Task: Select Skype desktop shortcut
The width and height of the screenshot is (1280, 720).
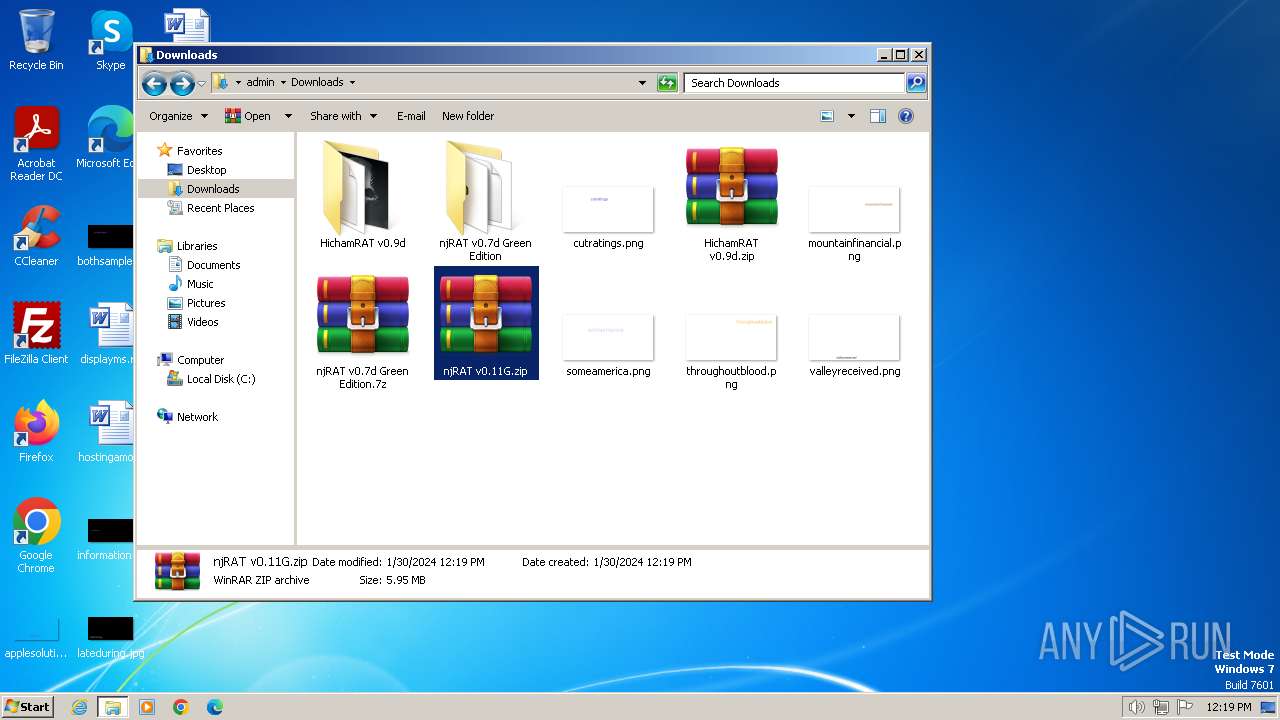Action: tap(110, 40)
